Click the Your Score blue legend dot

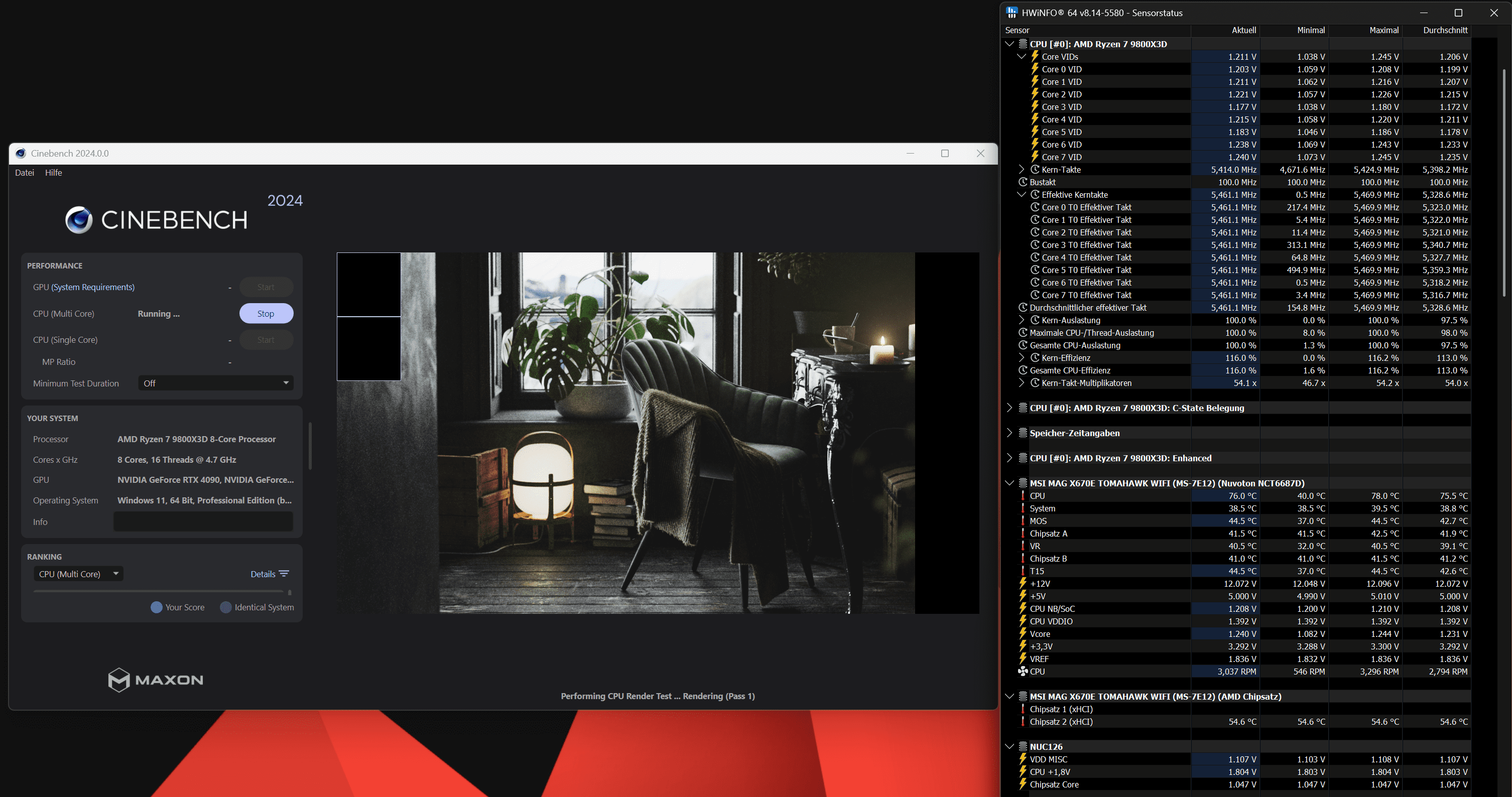pos(156,607)
